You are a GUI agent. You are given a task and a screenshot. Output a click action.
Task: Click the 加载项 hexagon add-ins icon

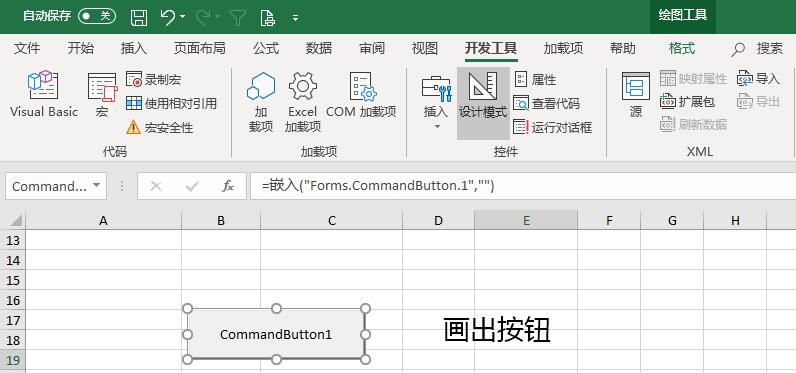click(x=261, y=102)
